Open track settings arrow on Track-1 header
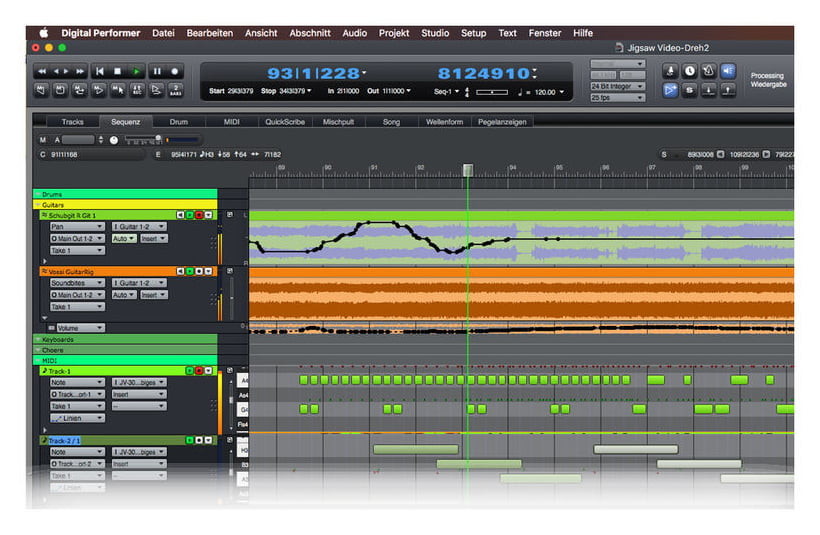820x535 pixels. 209,370
